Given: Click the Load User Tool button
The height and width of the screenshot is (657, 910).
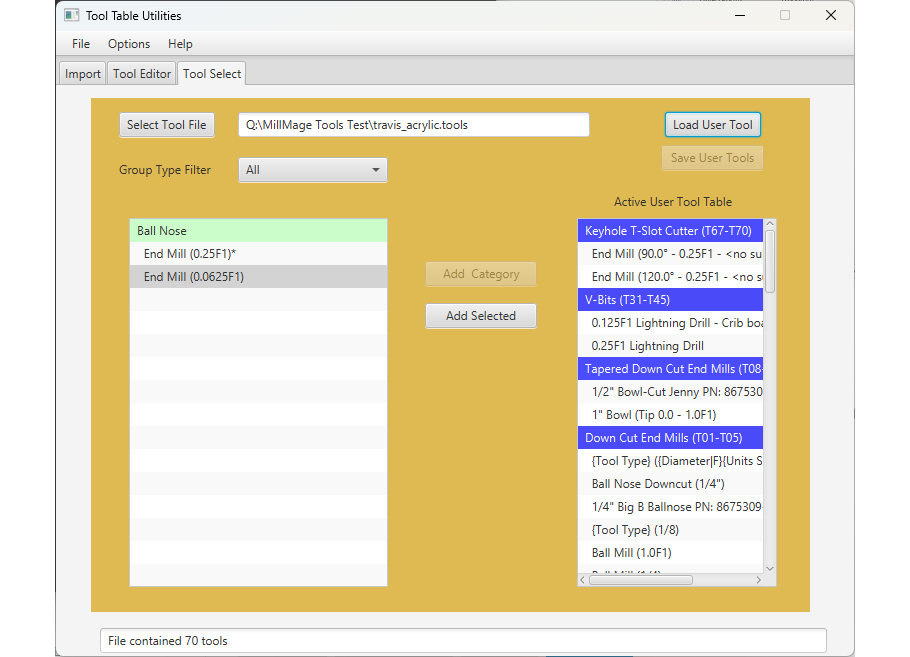Looking at the screenshot, I should point(712,124).
